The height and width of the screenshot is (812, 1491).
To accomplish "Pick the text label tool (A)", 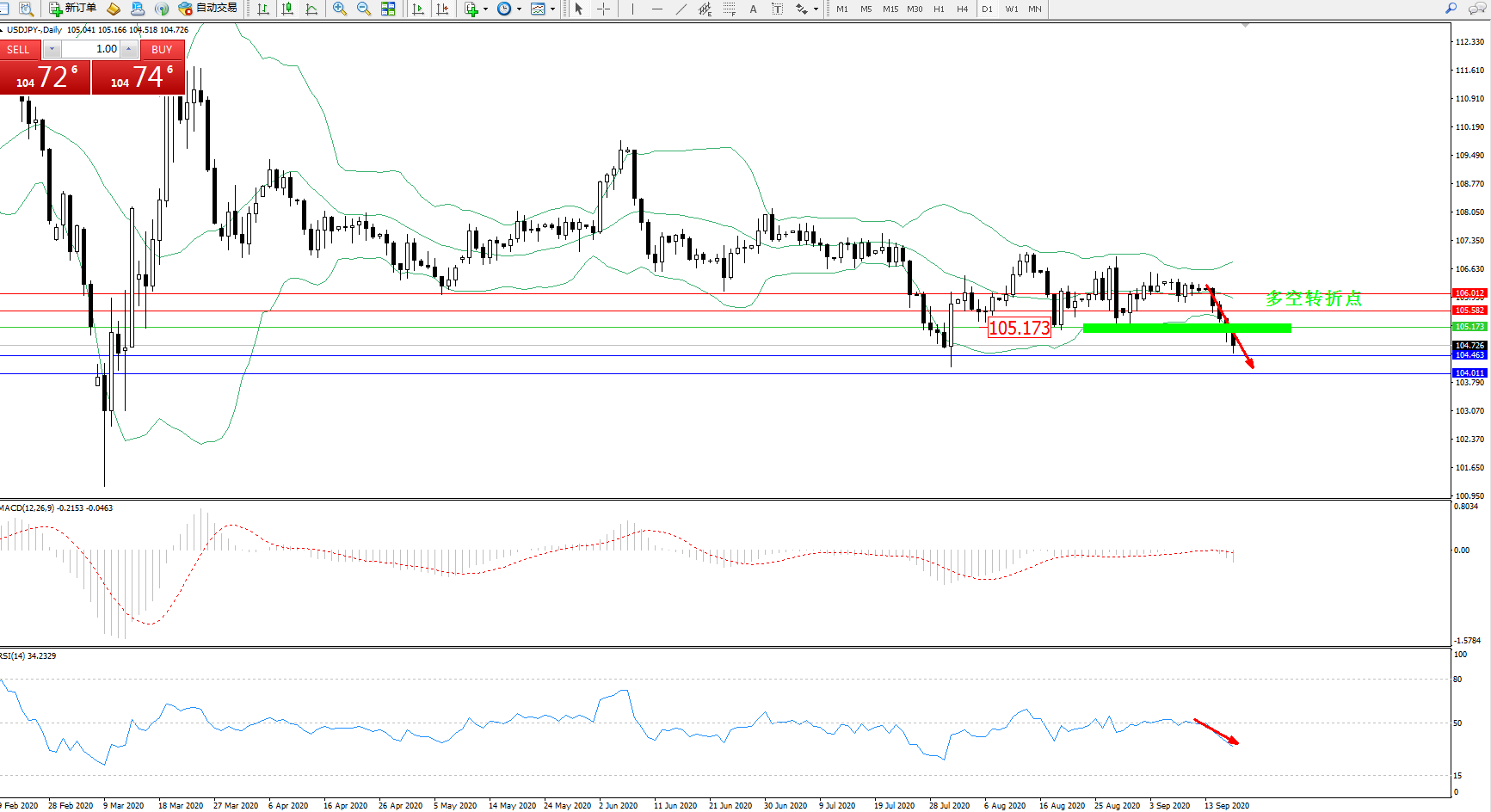I will 754,9.
